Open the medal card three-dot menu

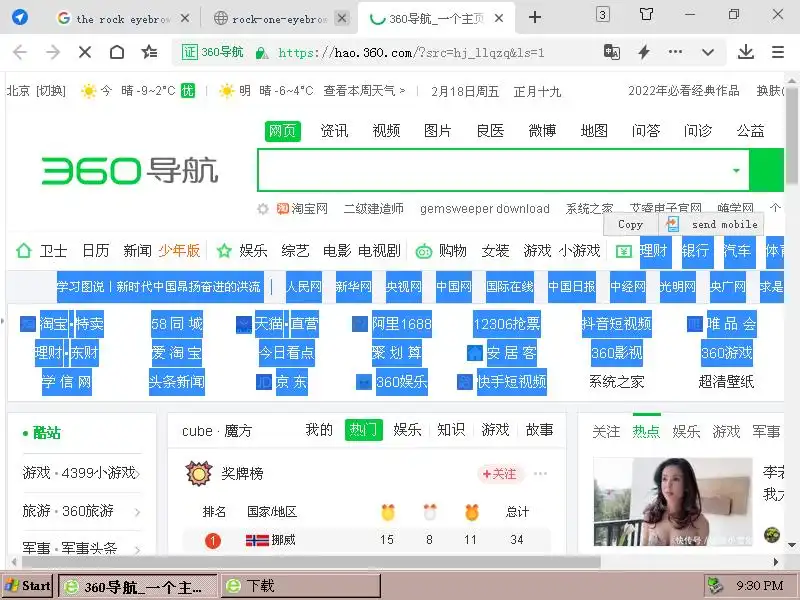[x=540, y=473]
